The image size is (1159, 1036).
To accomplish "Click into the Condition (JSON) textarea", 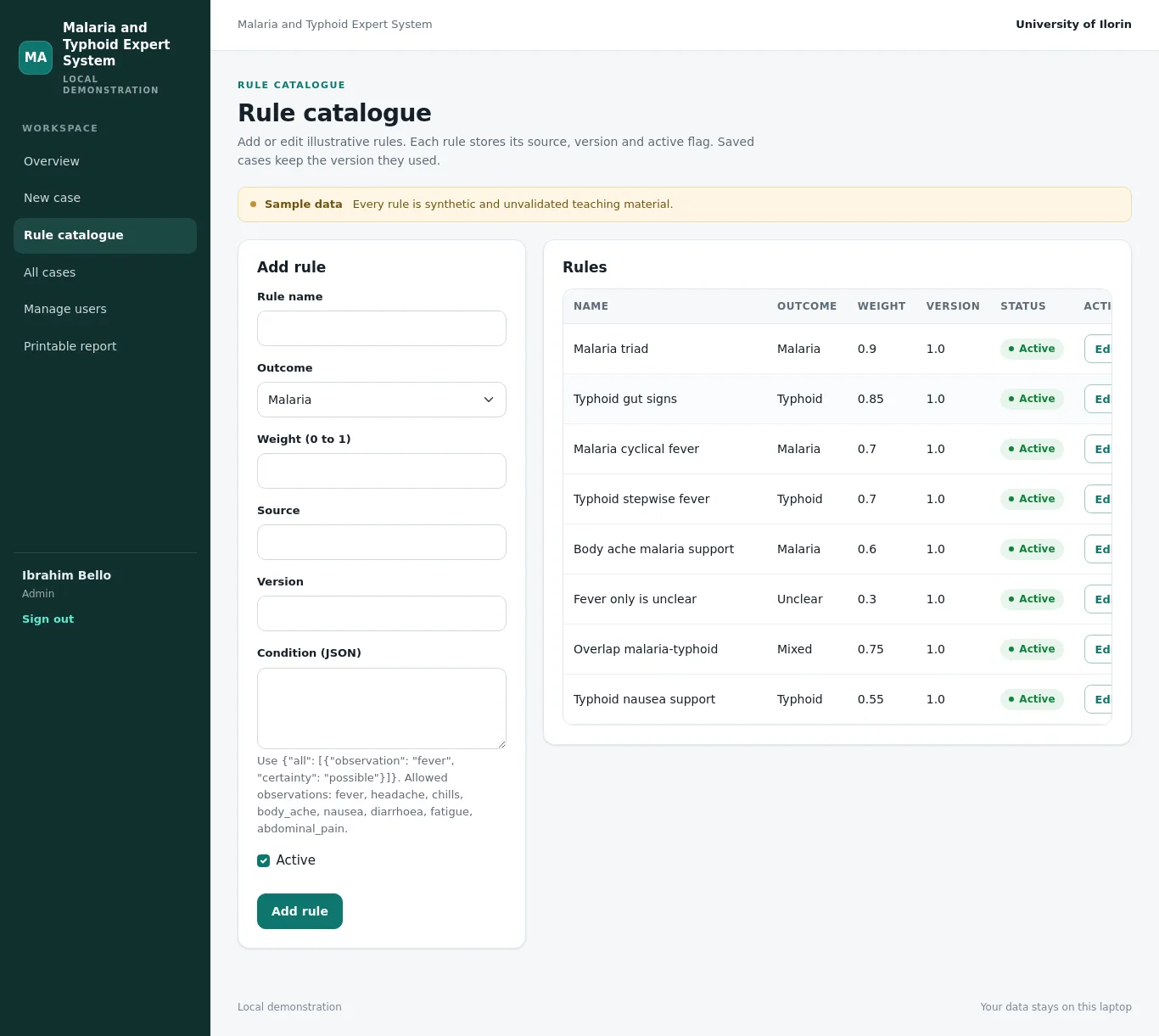I will click(x=382, y=708).
